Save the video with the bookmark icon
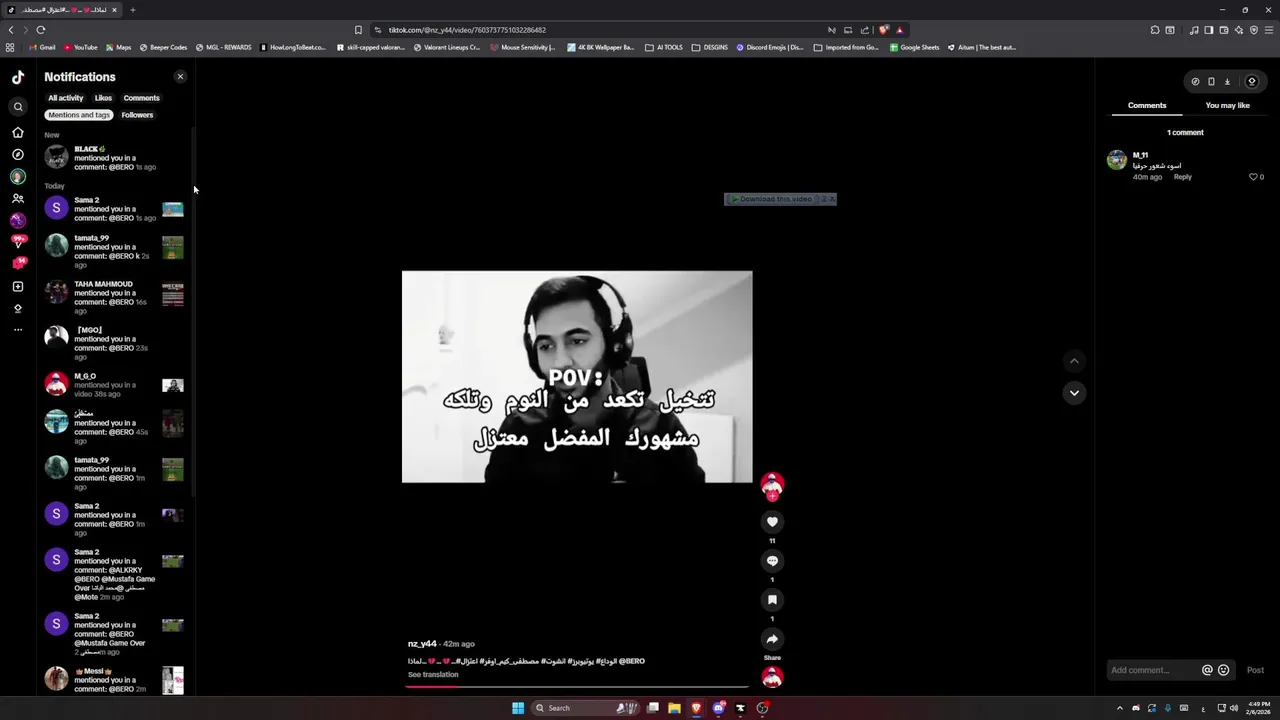The width and height of the screenshot is (1280, 720). pos(772,600)
